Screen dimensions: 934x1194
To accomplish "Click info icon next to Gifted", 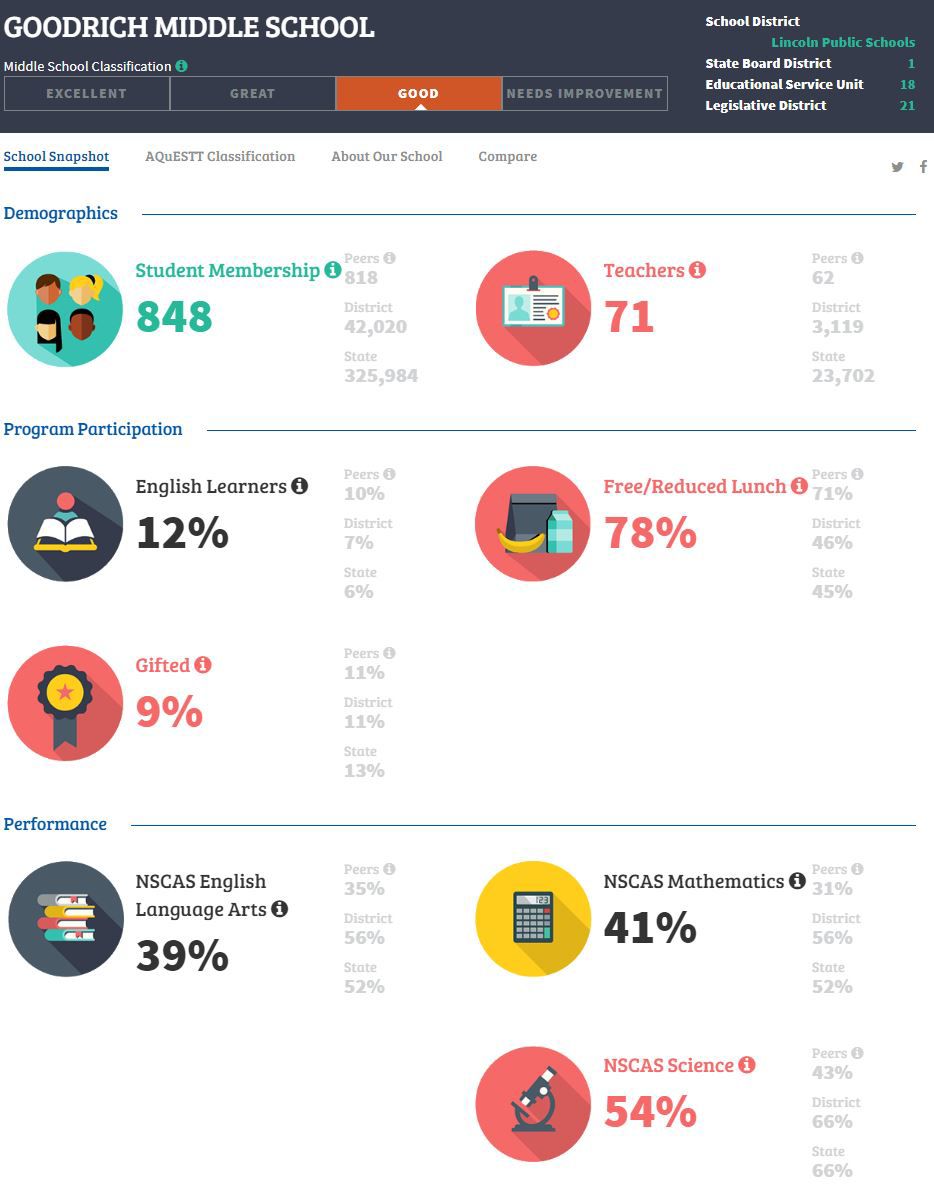I will click(202, 665).
